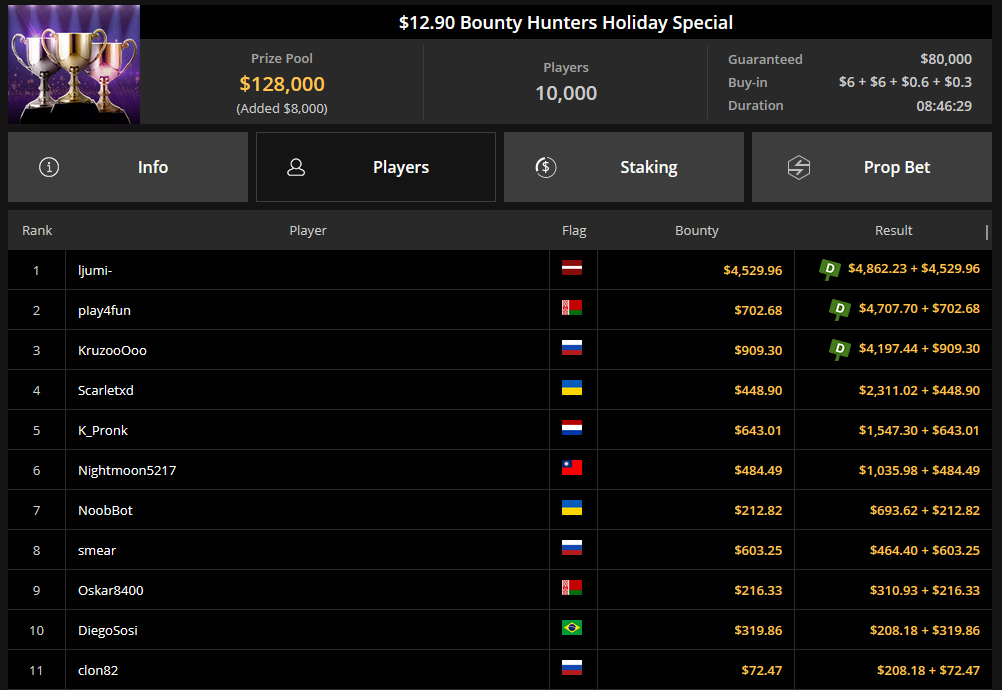Click the Ukraine flag next to Scarletxd
Image resolution: width=1002 pixels, height=690 pixels.
572,389
